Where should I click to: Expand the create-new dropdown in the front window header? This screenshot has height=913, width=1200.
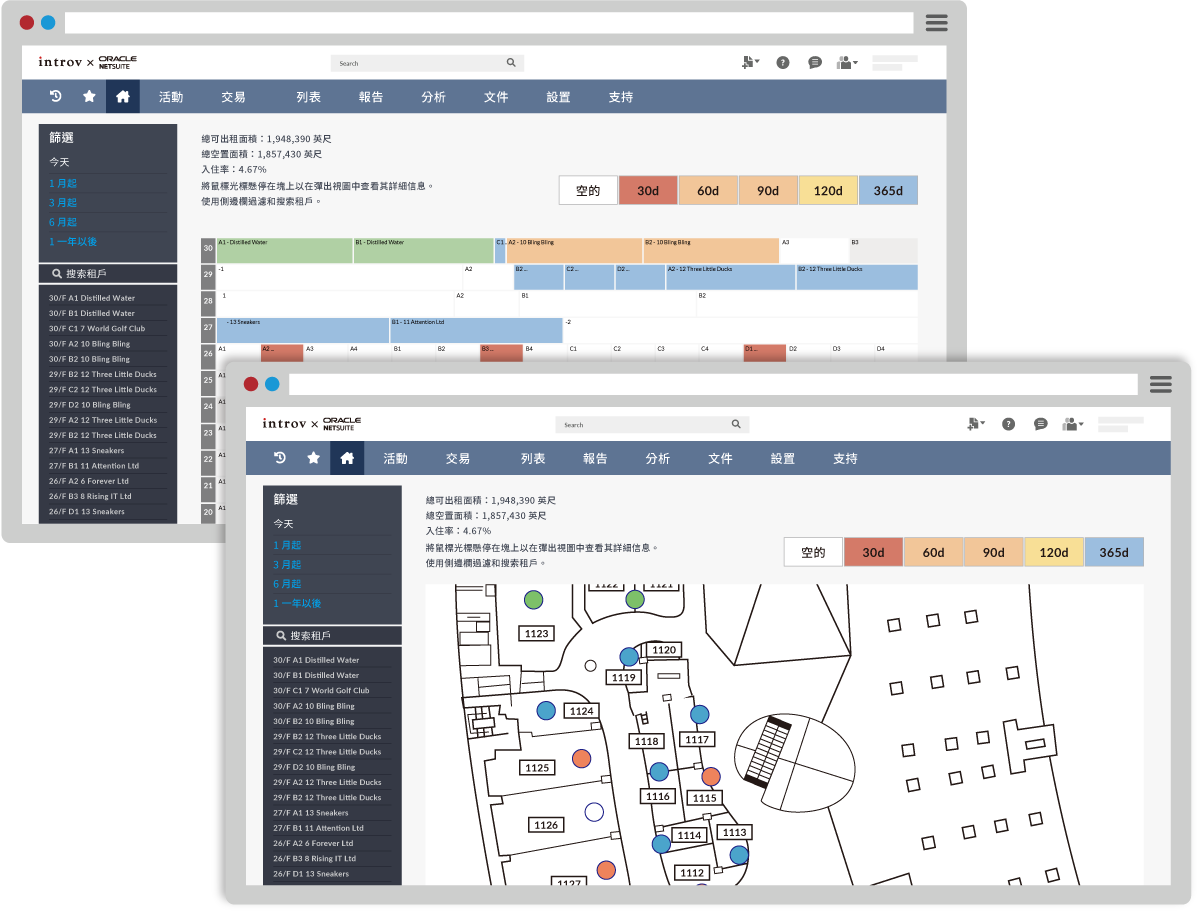975,424
